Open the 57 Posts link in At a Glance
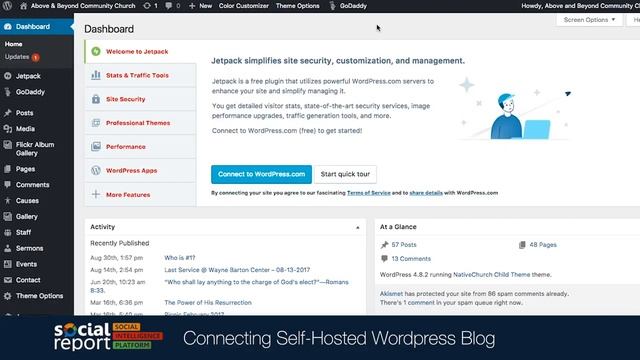Screen dimensions: 640x360 click(404, 245)
